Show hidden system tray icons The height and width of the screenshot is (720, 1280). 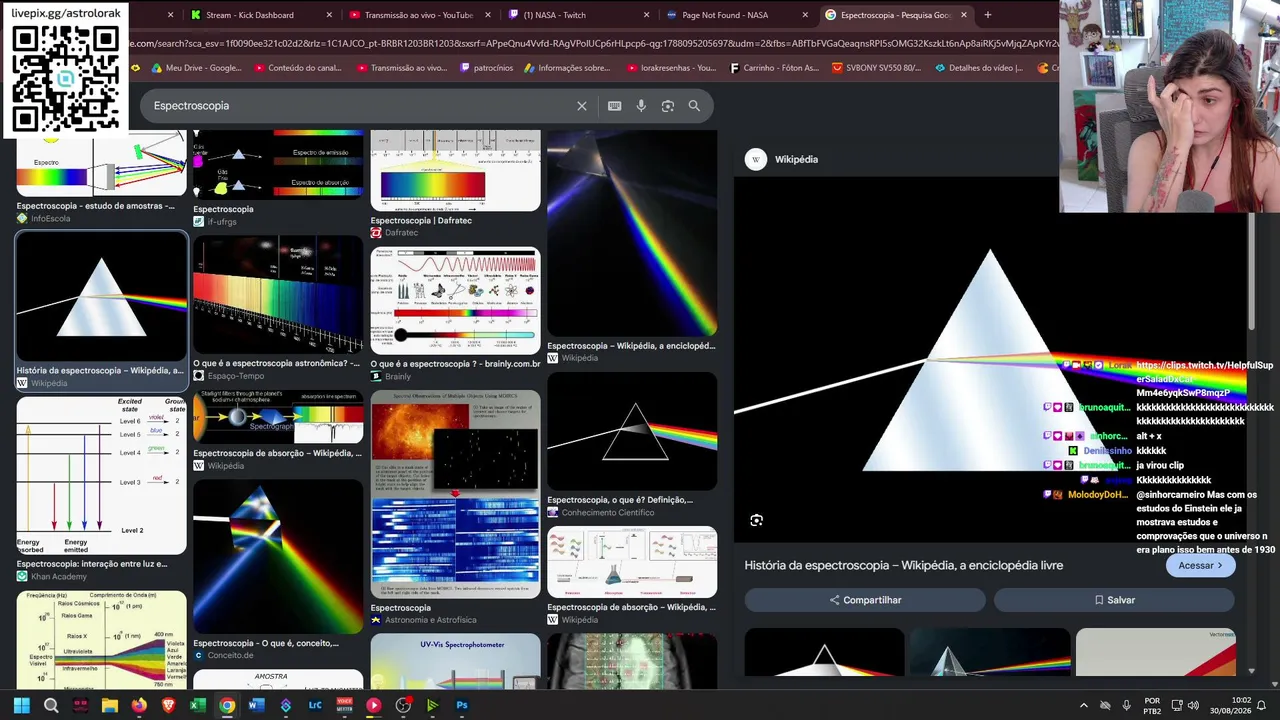(1083, 705)
